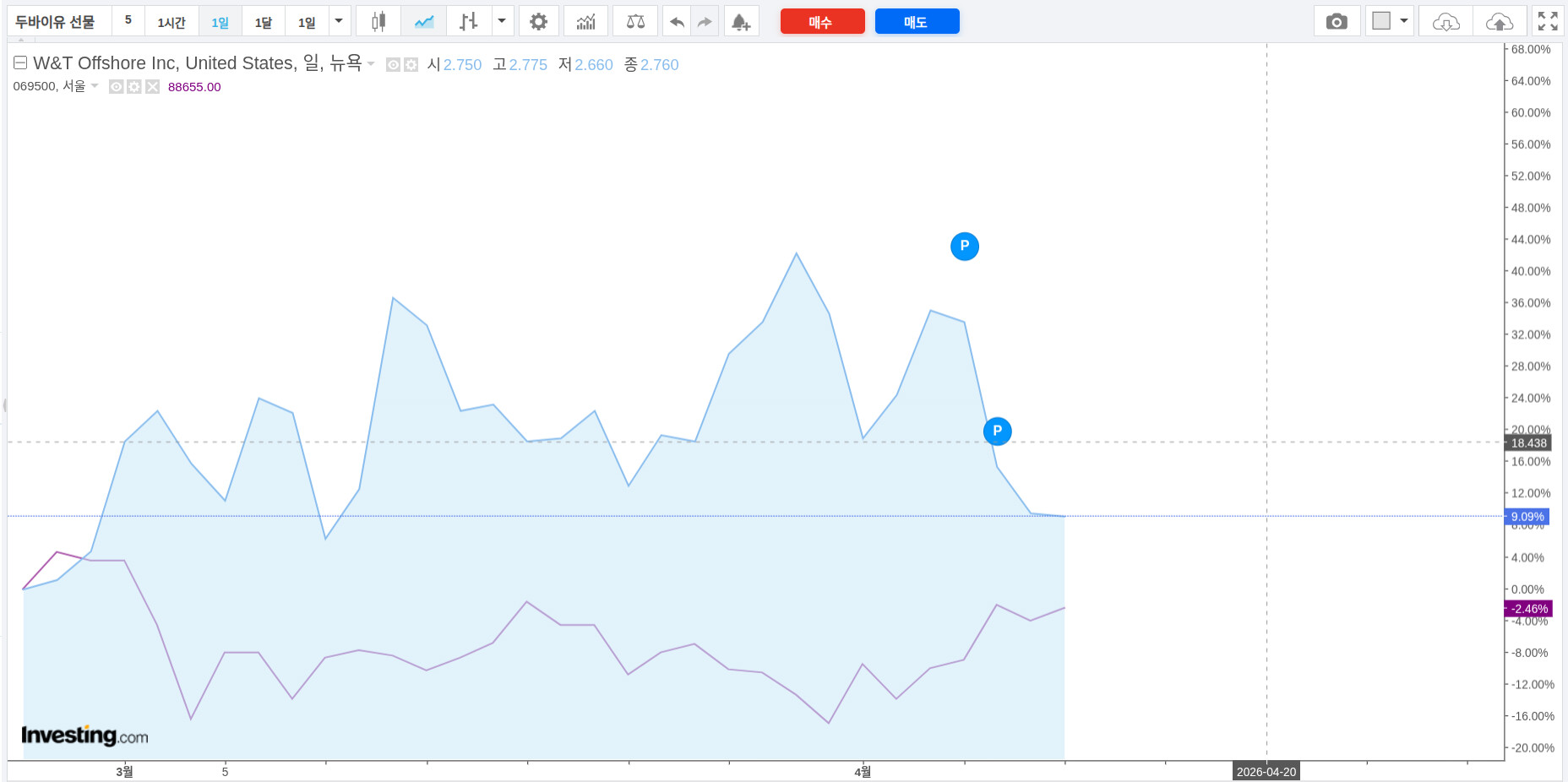This screenshot has width=1568, height=782.
Task: Collapse the legend next to W&T Offshore
Action: point(20,63)
